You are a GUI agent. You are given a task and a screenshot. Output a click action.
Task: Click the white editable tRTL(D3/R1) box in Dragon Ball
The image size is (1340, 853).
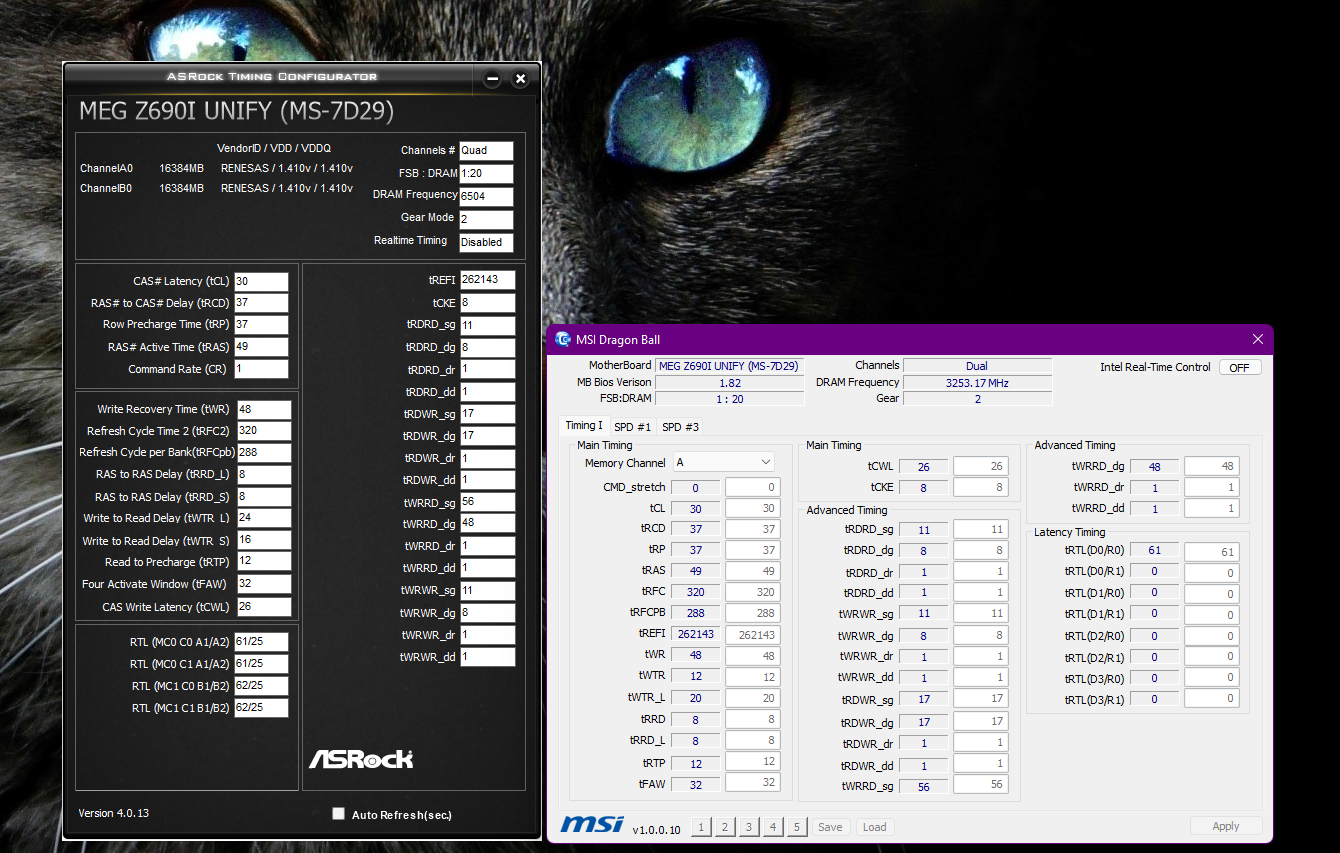tap(1212, 699)
